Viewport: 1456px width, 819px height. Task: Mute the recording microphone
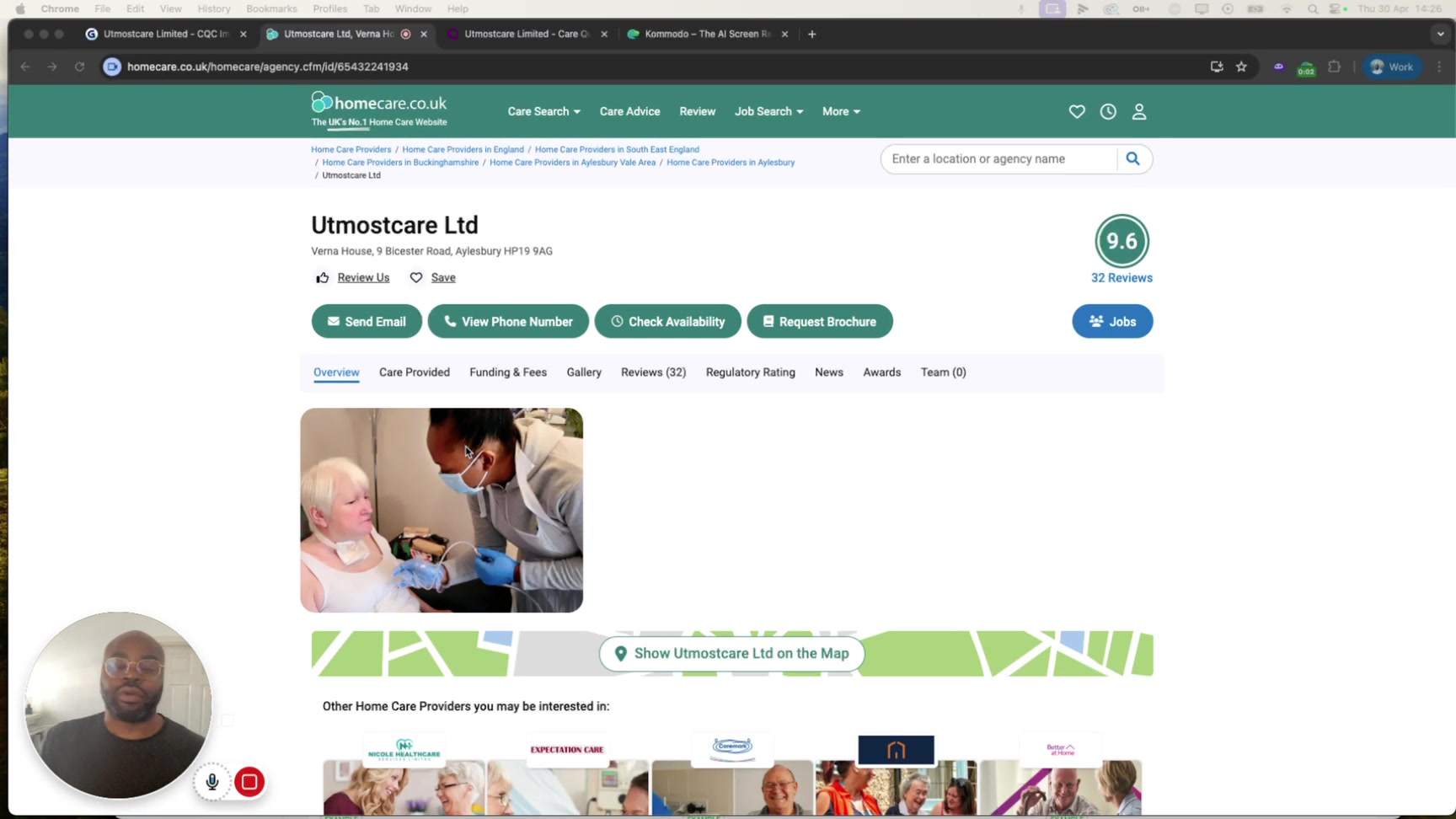[212, 782]
